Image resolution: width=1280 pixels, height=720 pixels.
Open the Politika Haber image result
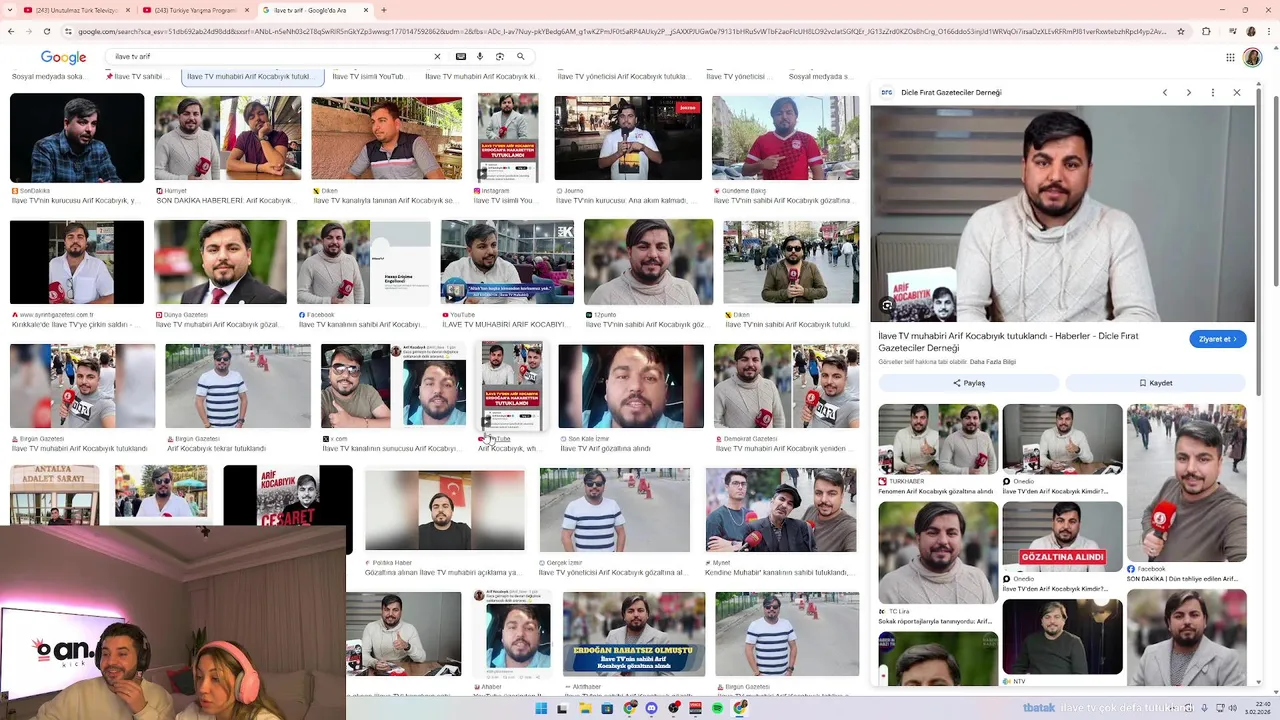(444, 510)
